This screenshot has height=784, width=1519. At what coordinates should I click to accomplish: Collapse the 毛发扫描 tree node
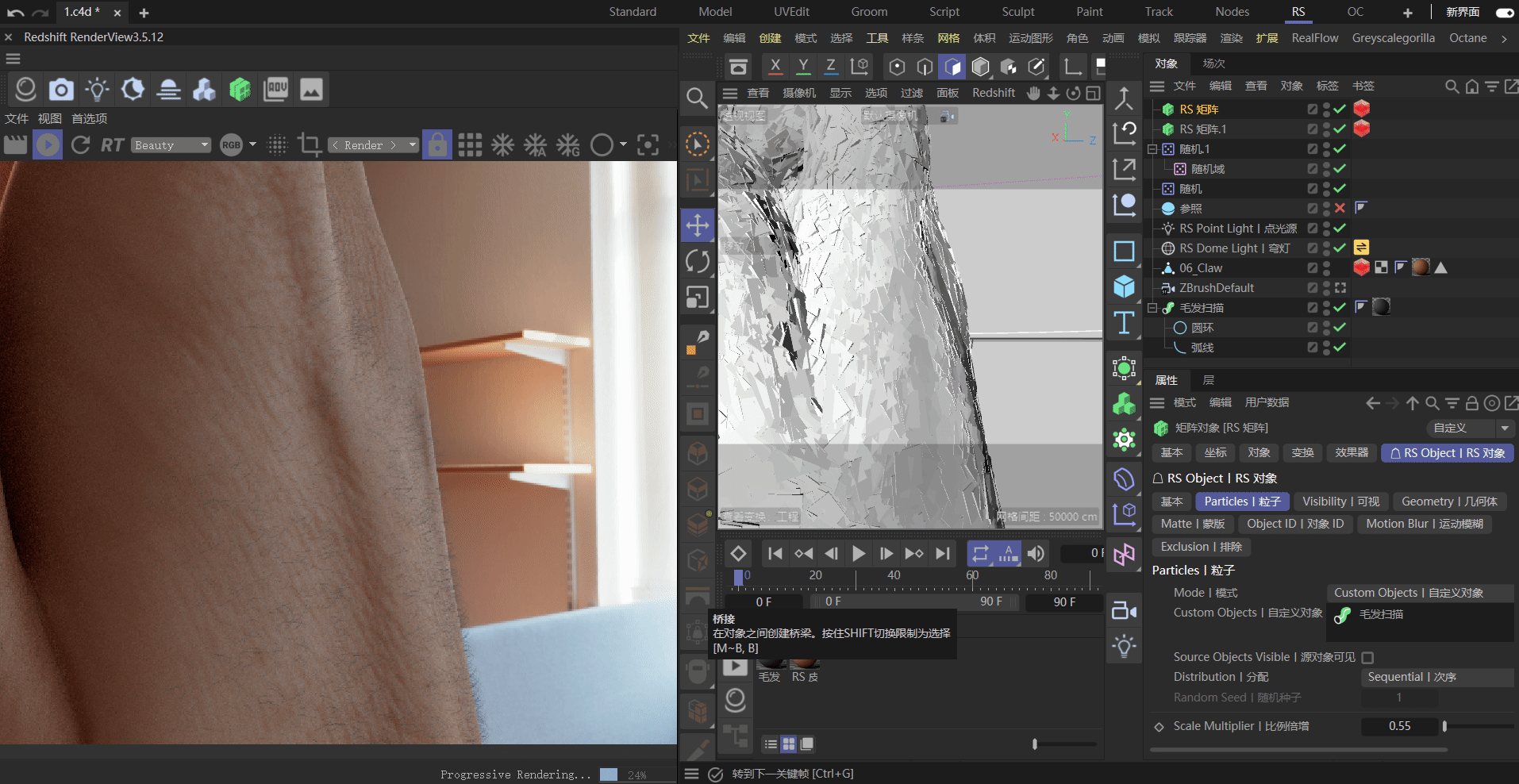(x=1152, y=307)
